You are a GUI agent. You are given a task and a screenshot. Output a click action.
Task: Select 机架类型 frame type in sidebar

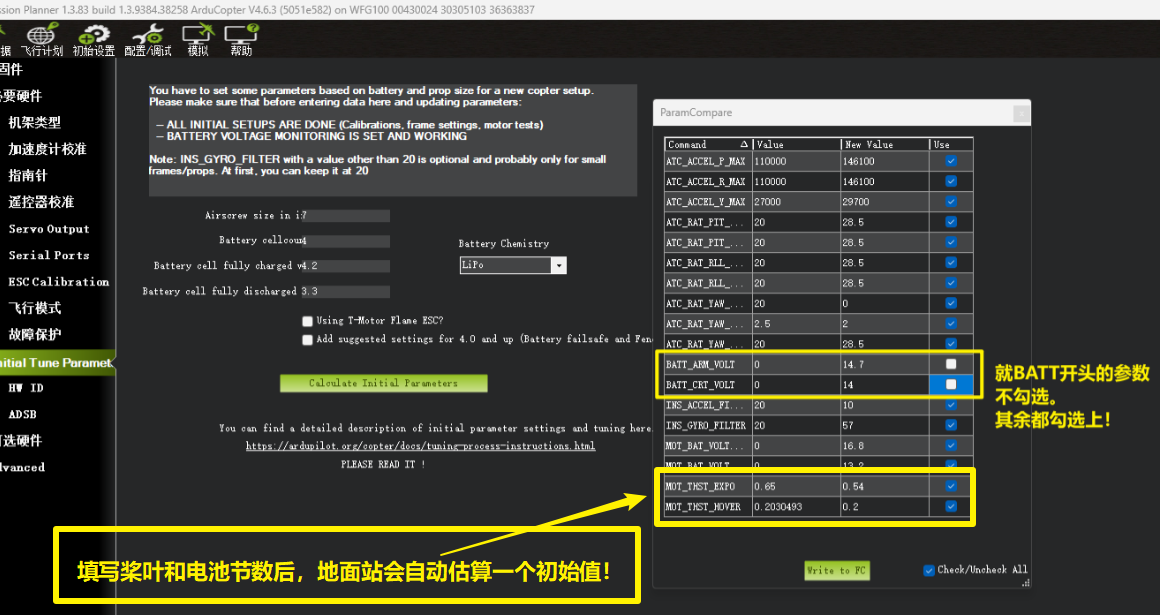[35, 123]
